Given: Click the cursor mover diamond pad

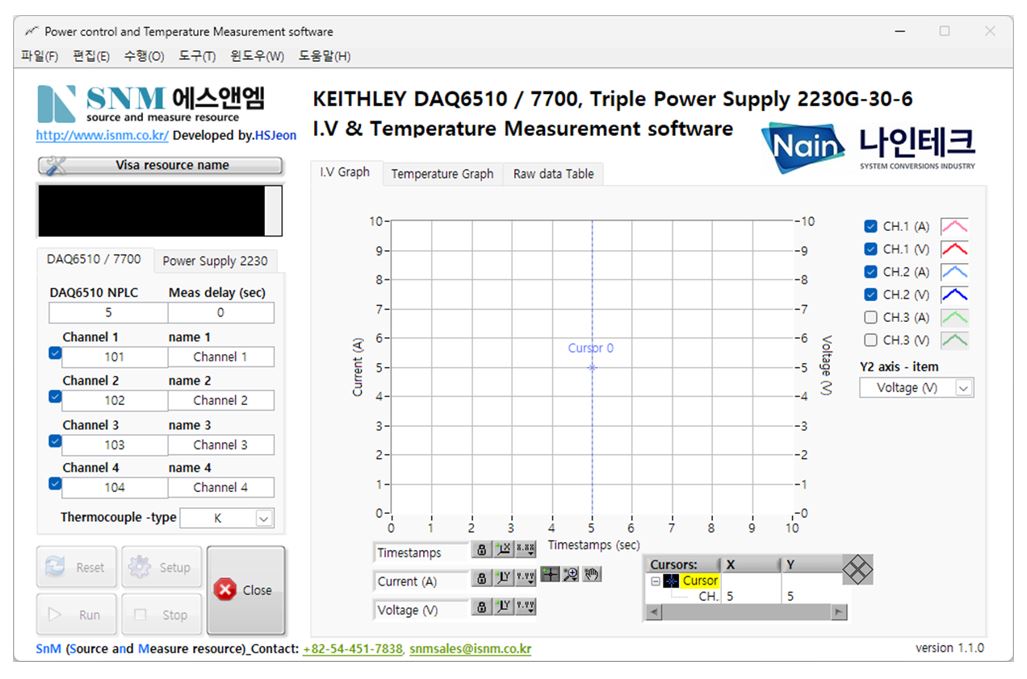Looking at the screenshot, I should coord(857,570).
